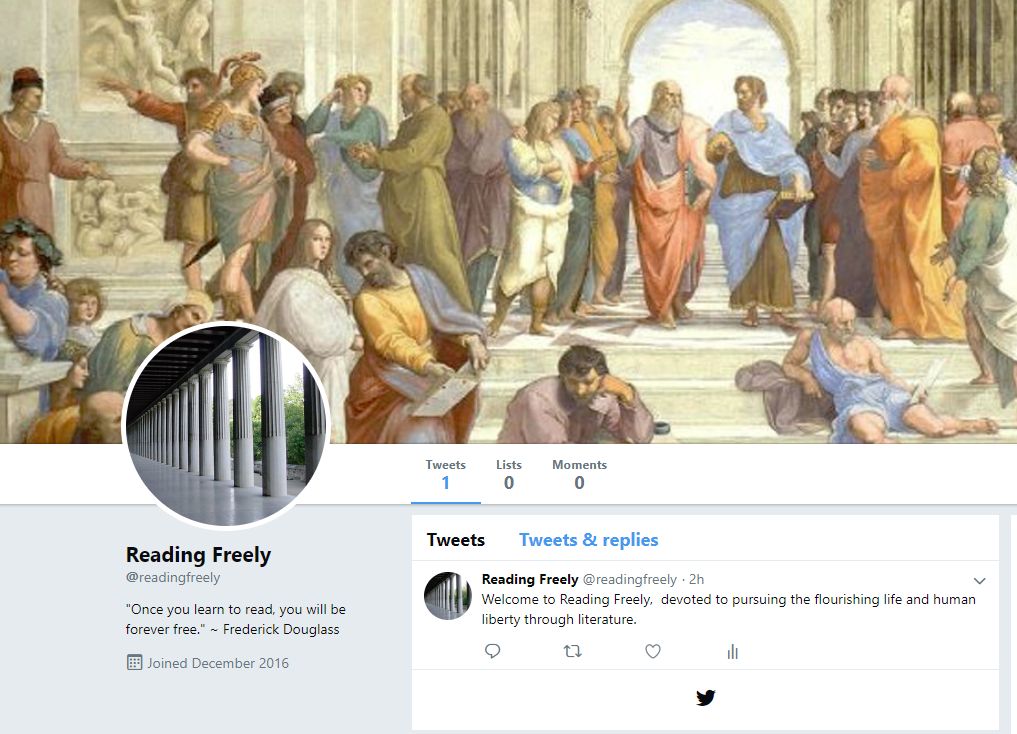Image resolution: width=1017 pixels, height=734 pixels.
Task: Open the tweet options chevron dropdown
Action: pyautogui.click(x=979, y=581)
